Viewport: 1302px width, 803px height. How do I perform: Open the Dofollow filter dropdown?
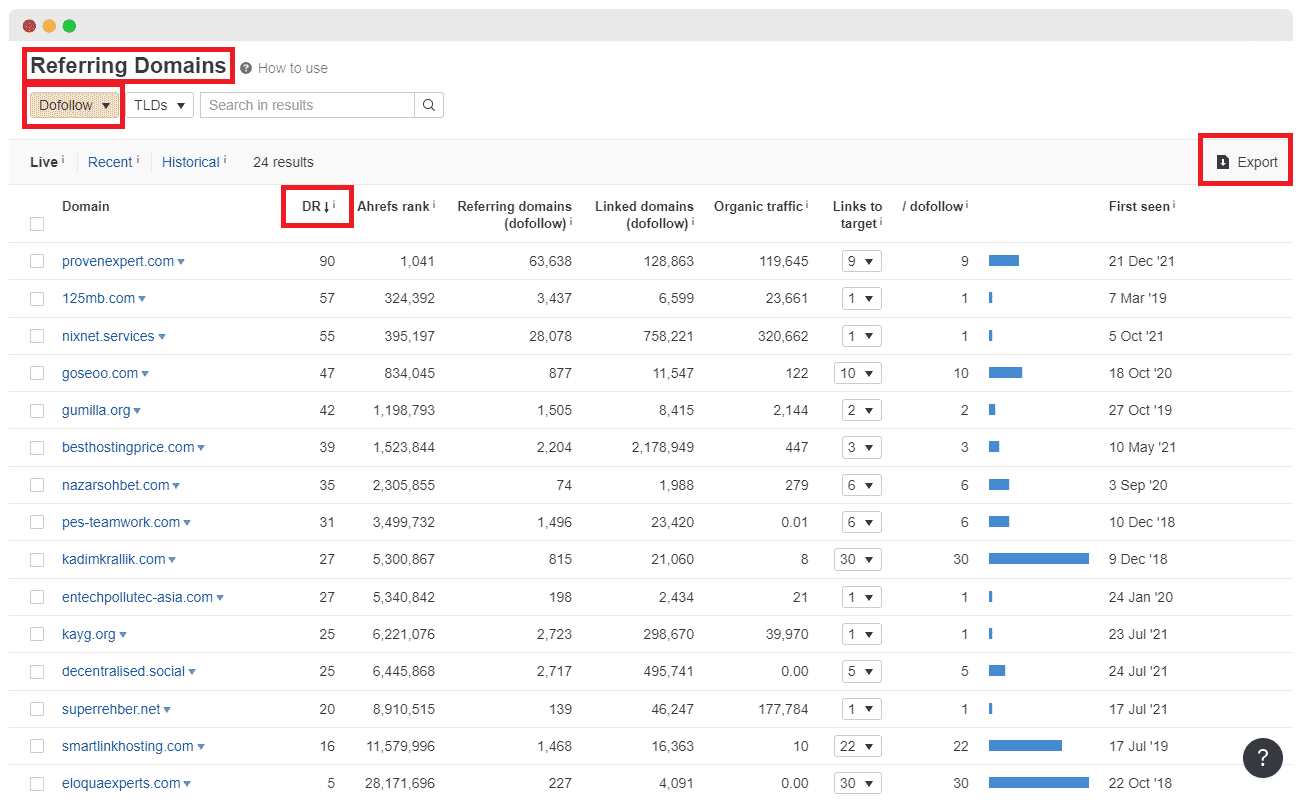[x=74, y=105]
